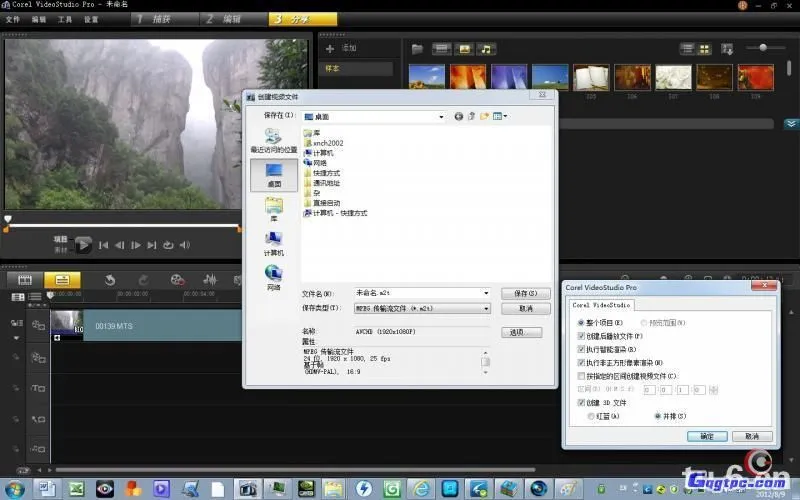Open the preview volume control
The image size is (800, 500).
point(185,245)
